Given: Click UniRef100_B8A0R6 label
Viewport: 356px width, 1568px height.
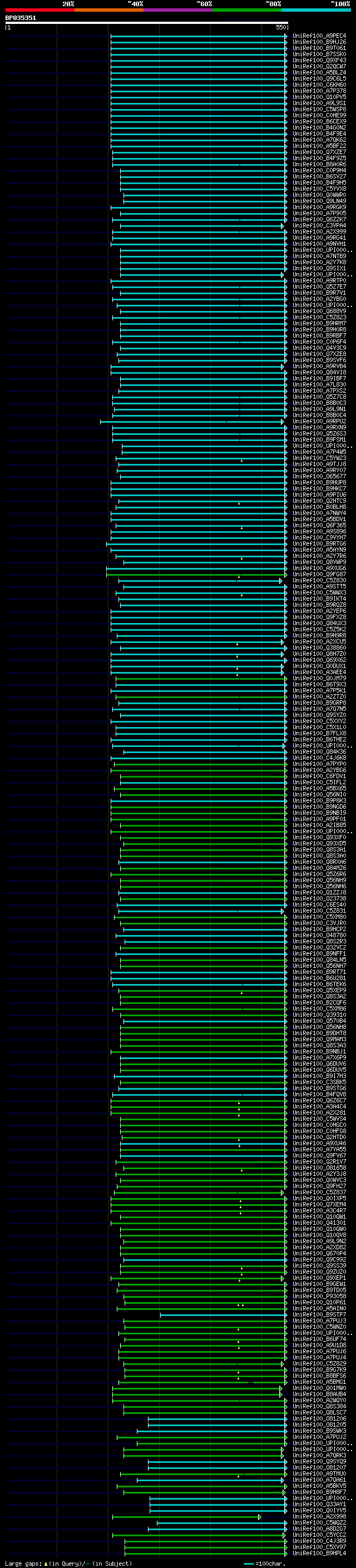Looking at the screenshot, I should pyautogui.click(x=319, y=164).
